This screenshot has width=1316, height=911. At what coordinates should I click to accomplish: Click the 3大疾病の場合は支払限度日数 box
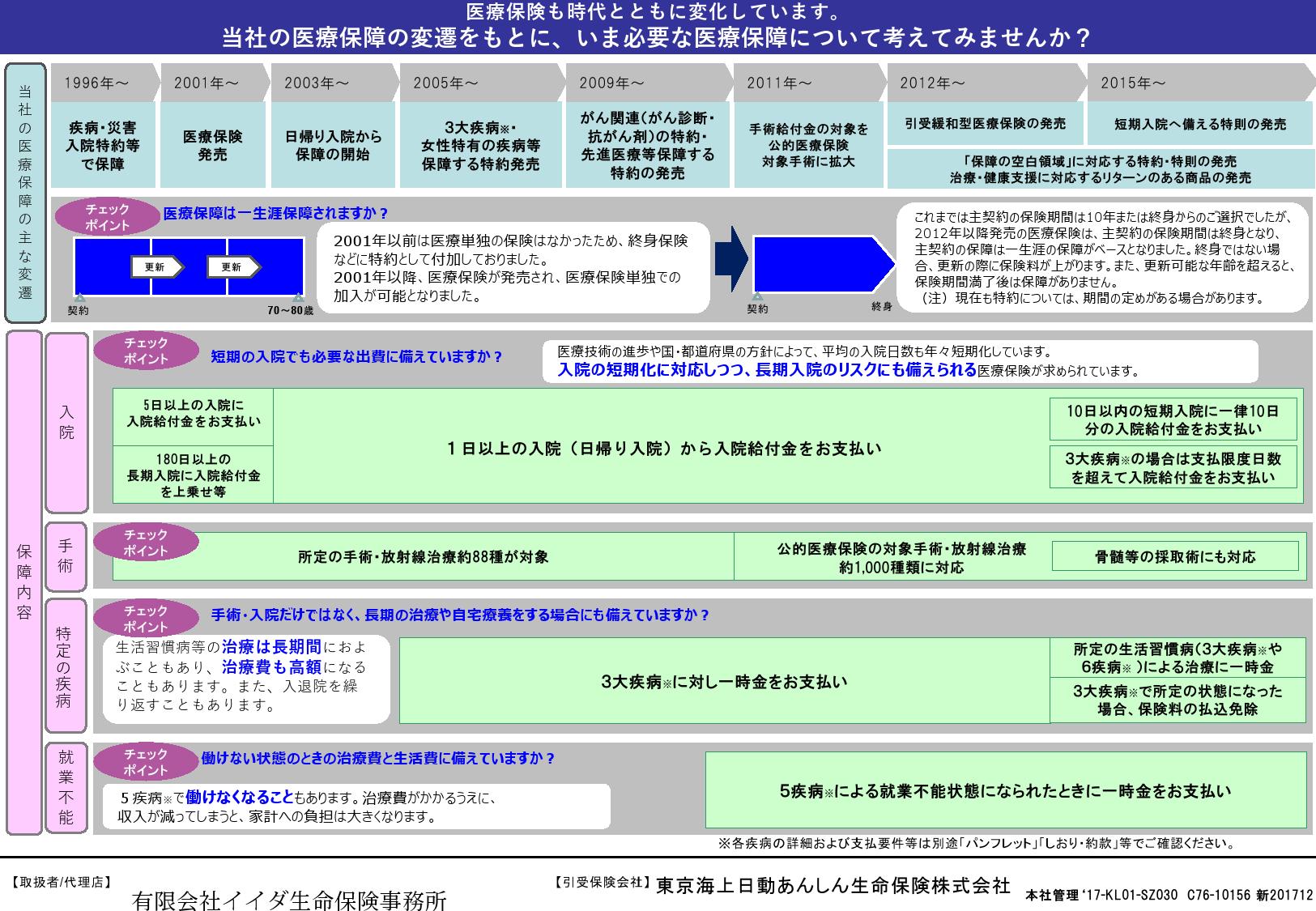tap(1173, 467)
